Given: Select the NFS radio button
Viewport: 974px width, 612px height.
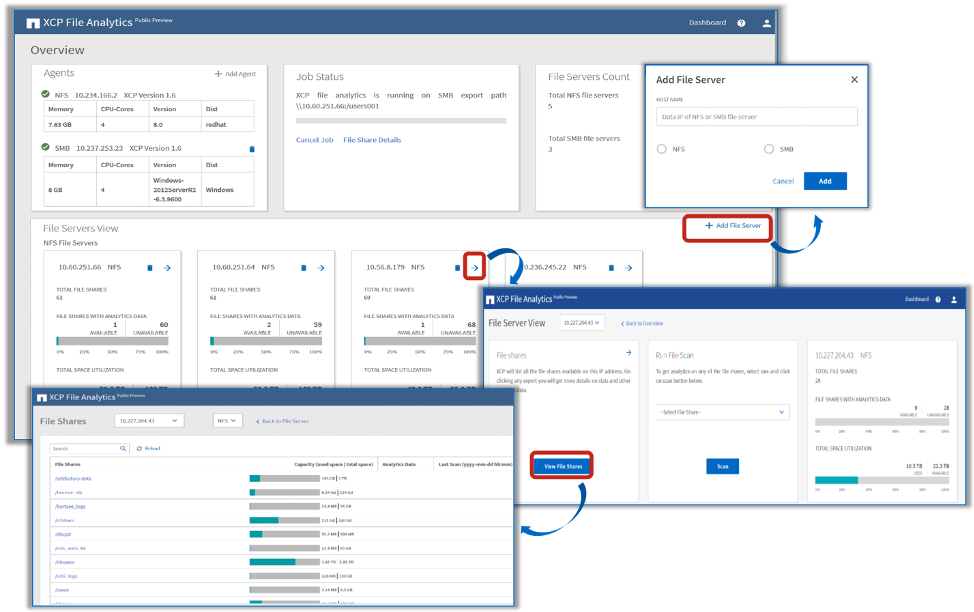Looking at the screenshot, I should pos(662,149).
